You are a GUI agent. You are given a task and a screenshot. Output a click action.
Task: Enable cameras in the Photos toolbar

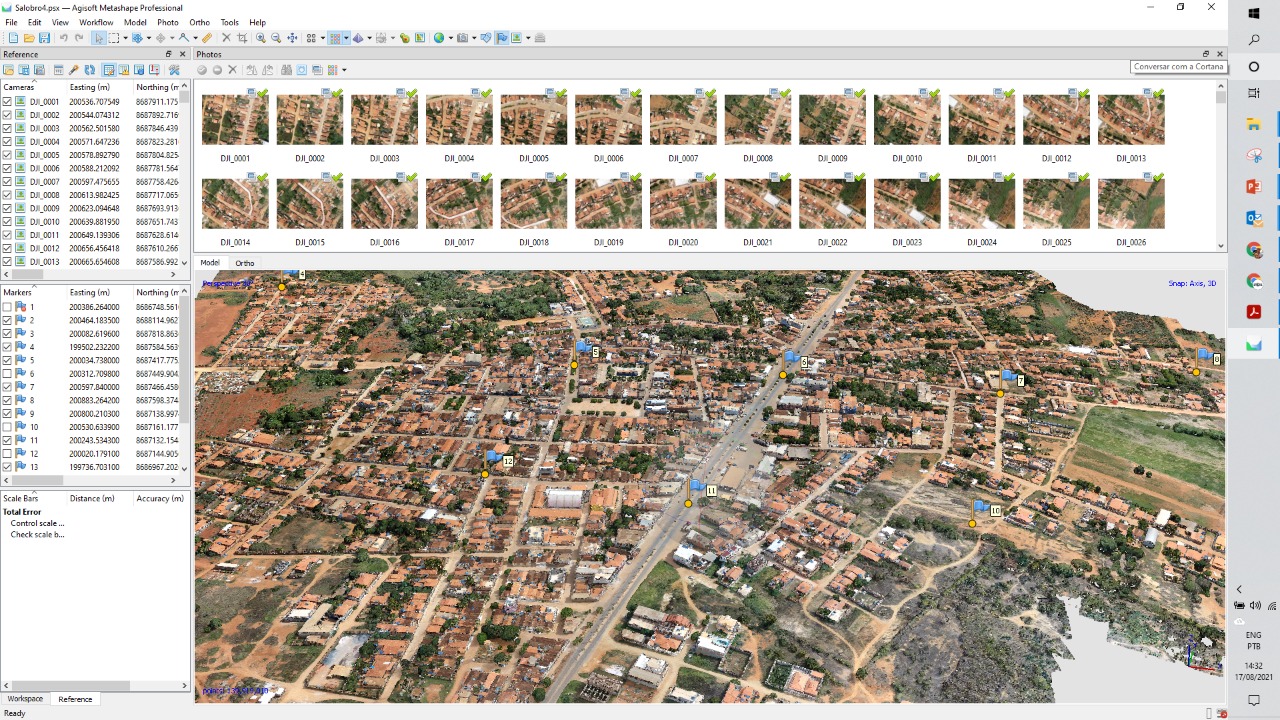[x=202, y=70]
